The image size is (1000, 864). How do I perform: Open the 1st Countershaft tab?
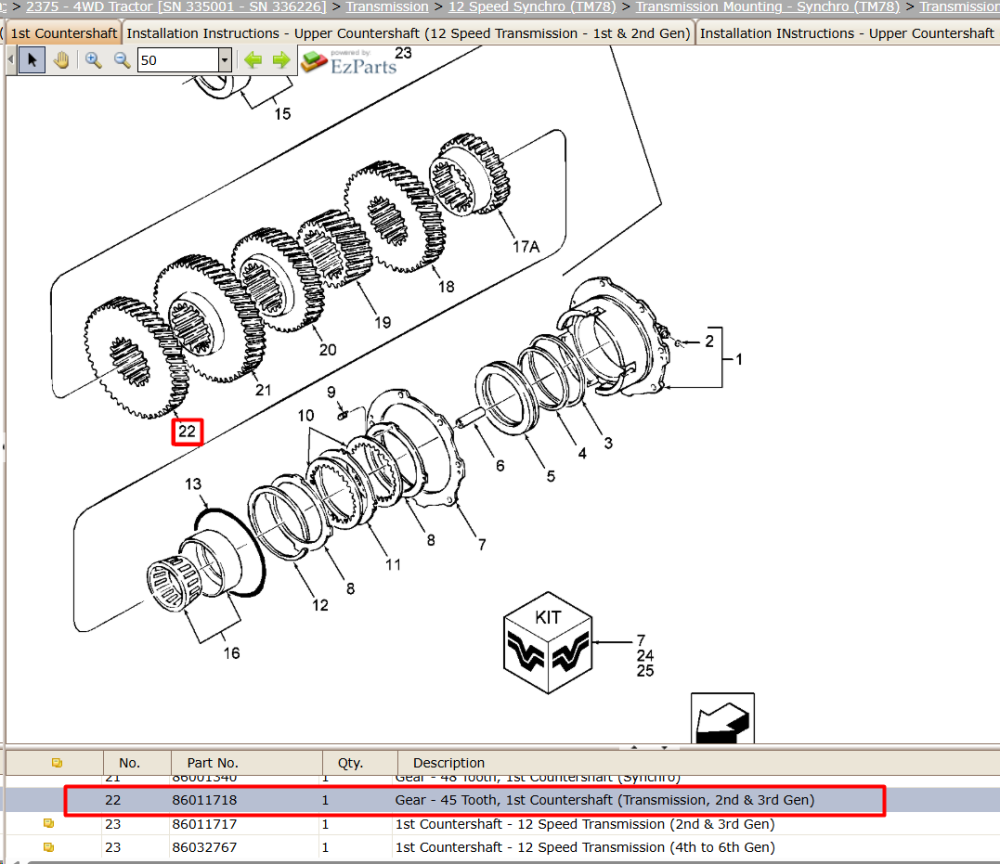coord(64,33)
